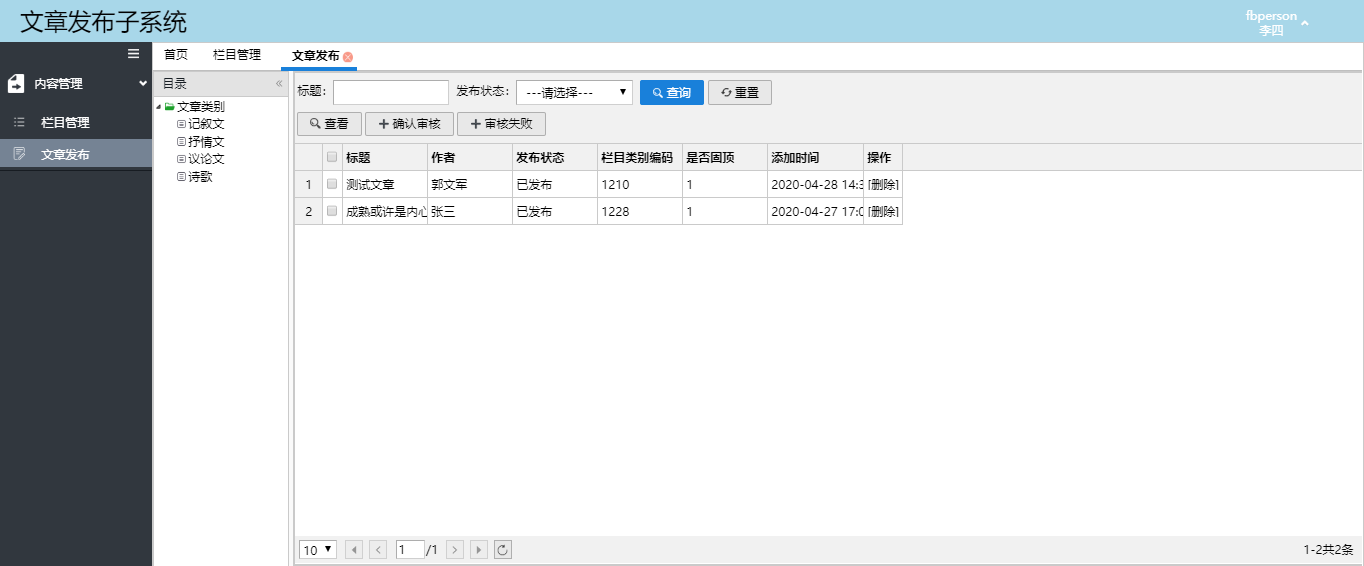Collapse the 内容管理 sidebar section
The width and height of the screenshot is (1364, 566).
pos(143,84)
